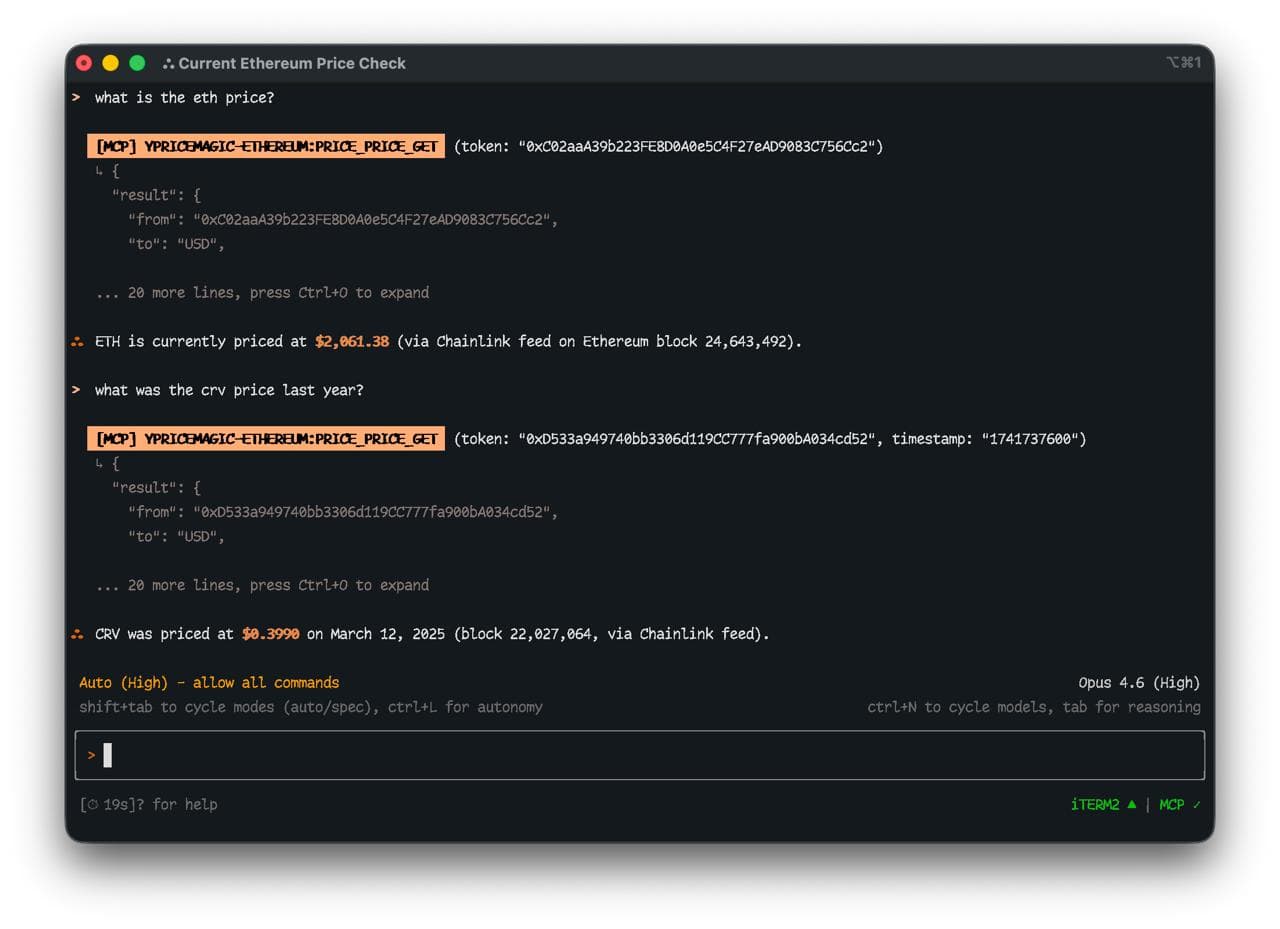This screenshot has height=929, width=1280.
Task: Select the YPRICEMAGIC PRICE_PRICE_GET badge for ETH
Action: pyautogui.click(x=265, y=145)
